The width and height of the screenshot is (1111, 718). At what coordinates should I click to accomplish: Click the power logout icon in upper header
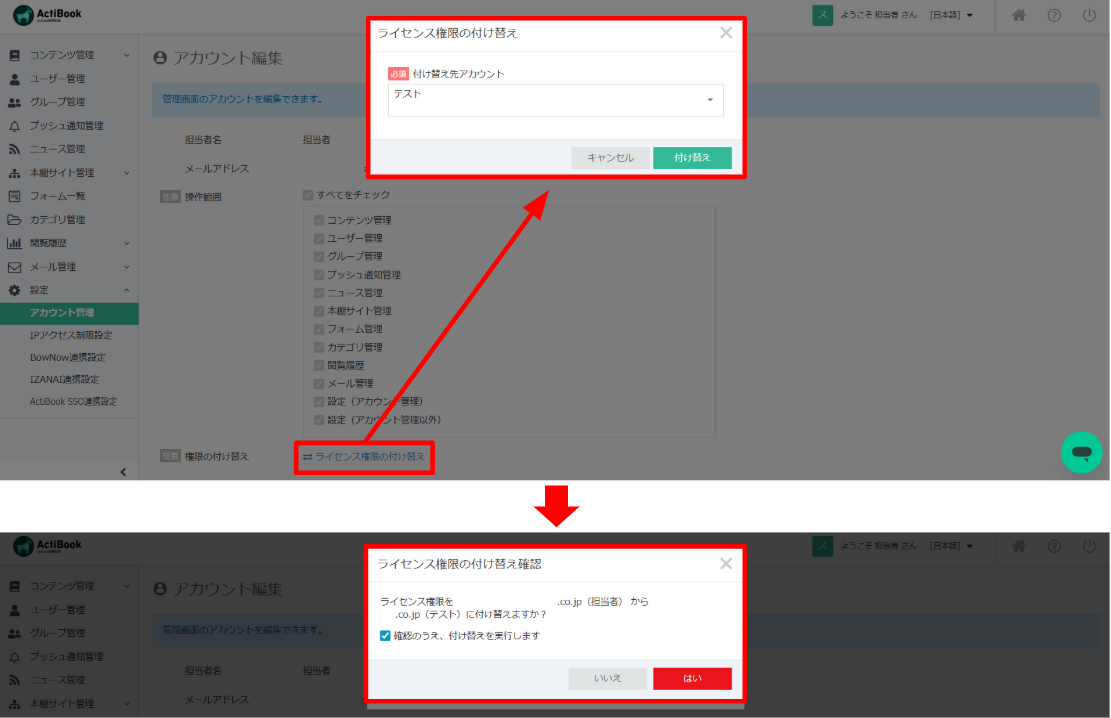coord(1089,15)
